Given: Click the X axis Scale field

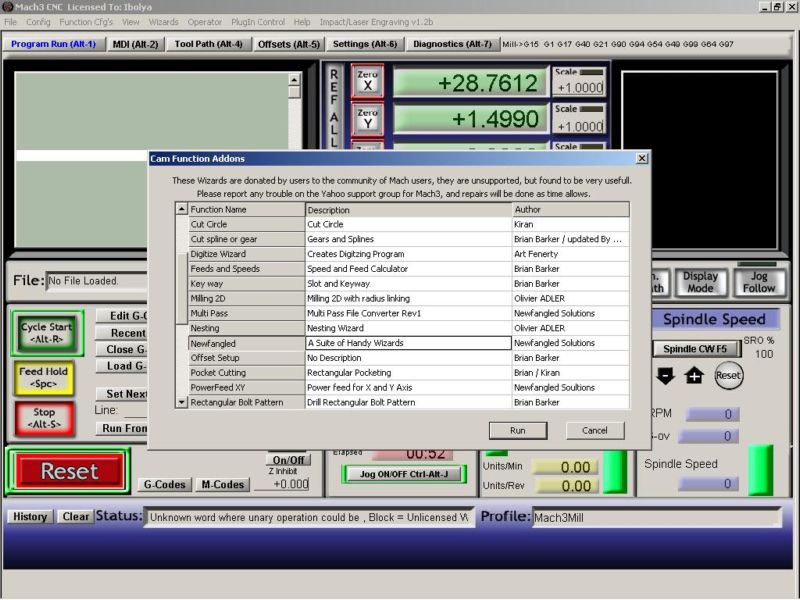Looking at the screenshot, I should [580, 88].
